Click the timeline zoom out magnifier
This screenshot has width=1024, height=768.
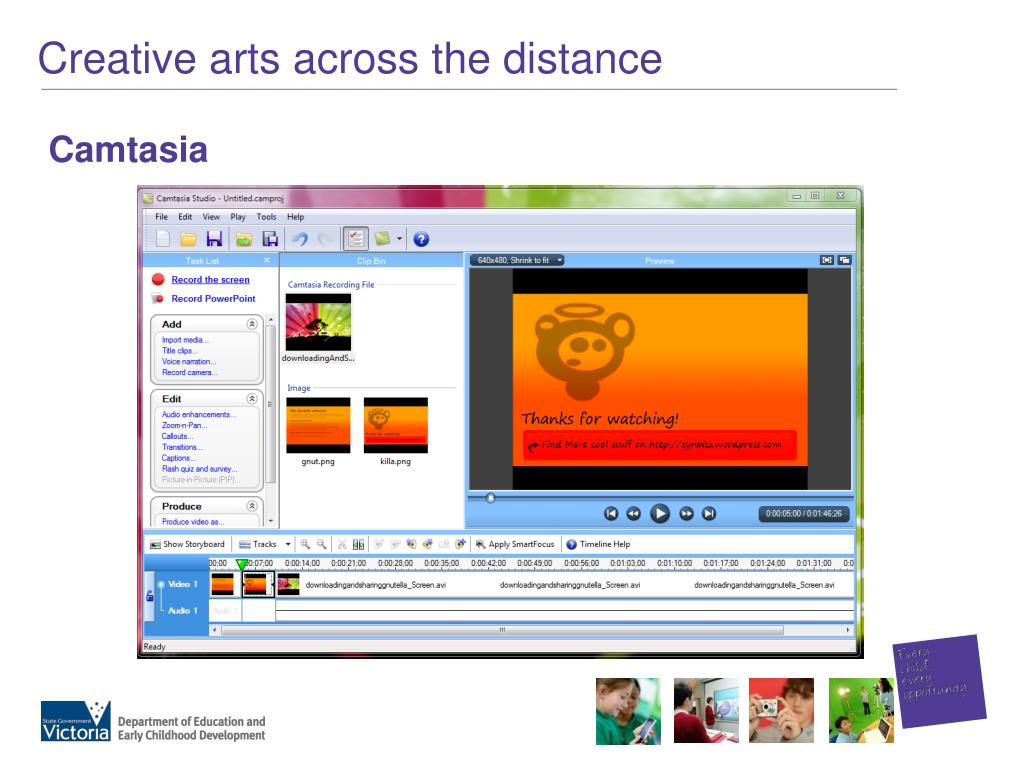click(x=321, y=544)
